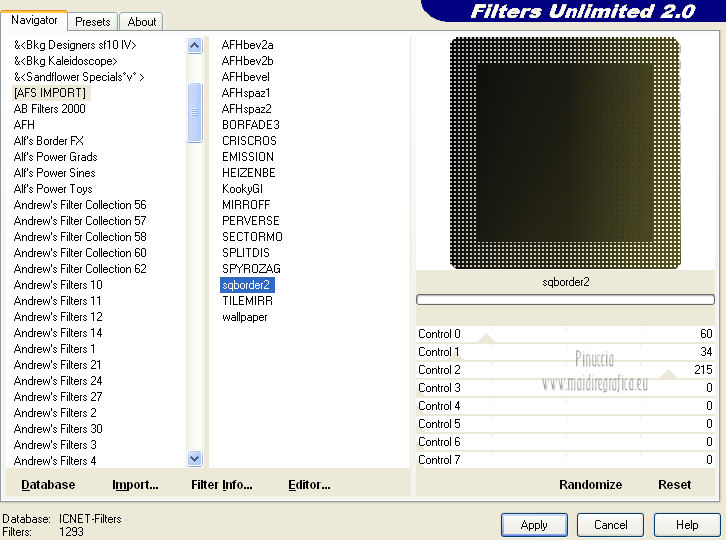Click the Control 6 slider

click(x=565, y=442)
